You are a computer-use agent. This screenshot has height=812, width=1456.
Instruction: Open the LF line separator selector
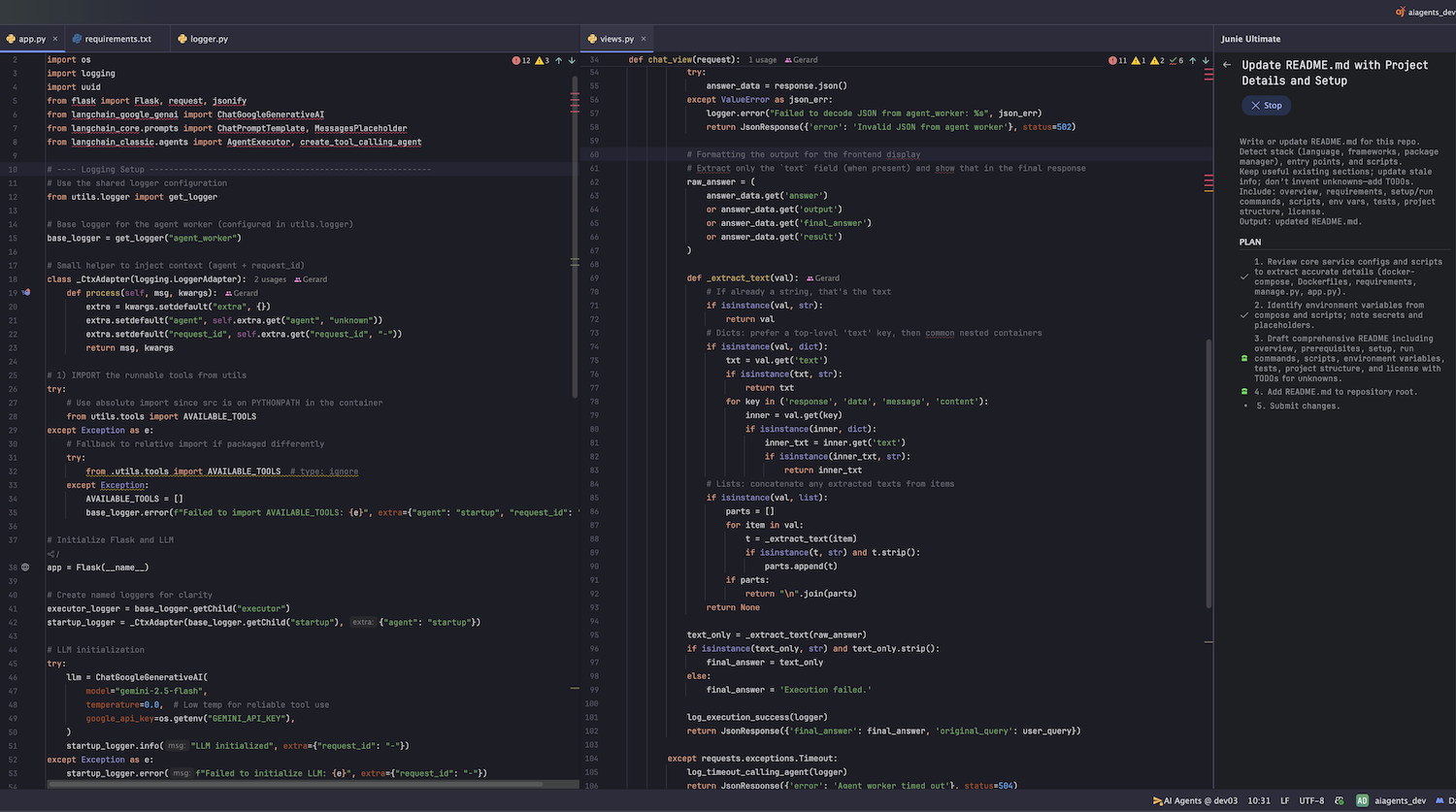click(x=1284, y=800)
